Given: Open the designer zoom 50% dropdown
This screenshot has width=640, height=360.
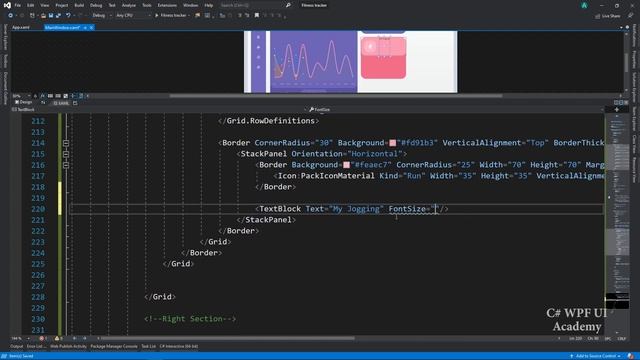Looking at the screenshot, I should click(22, 96).
